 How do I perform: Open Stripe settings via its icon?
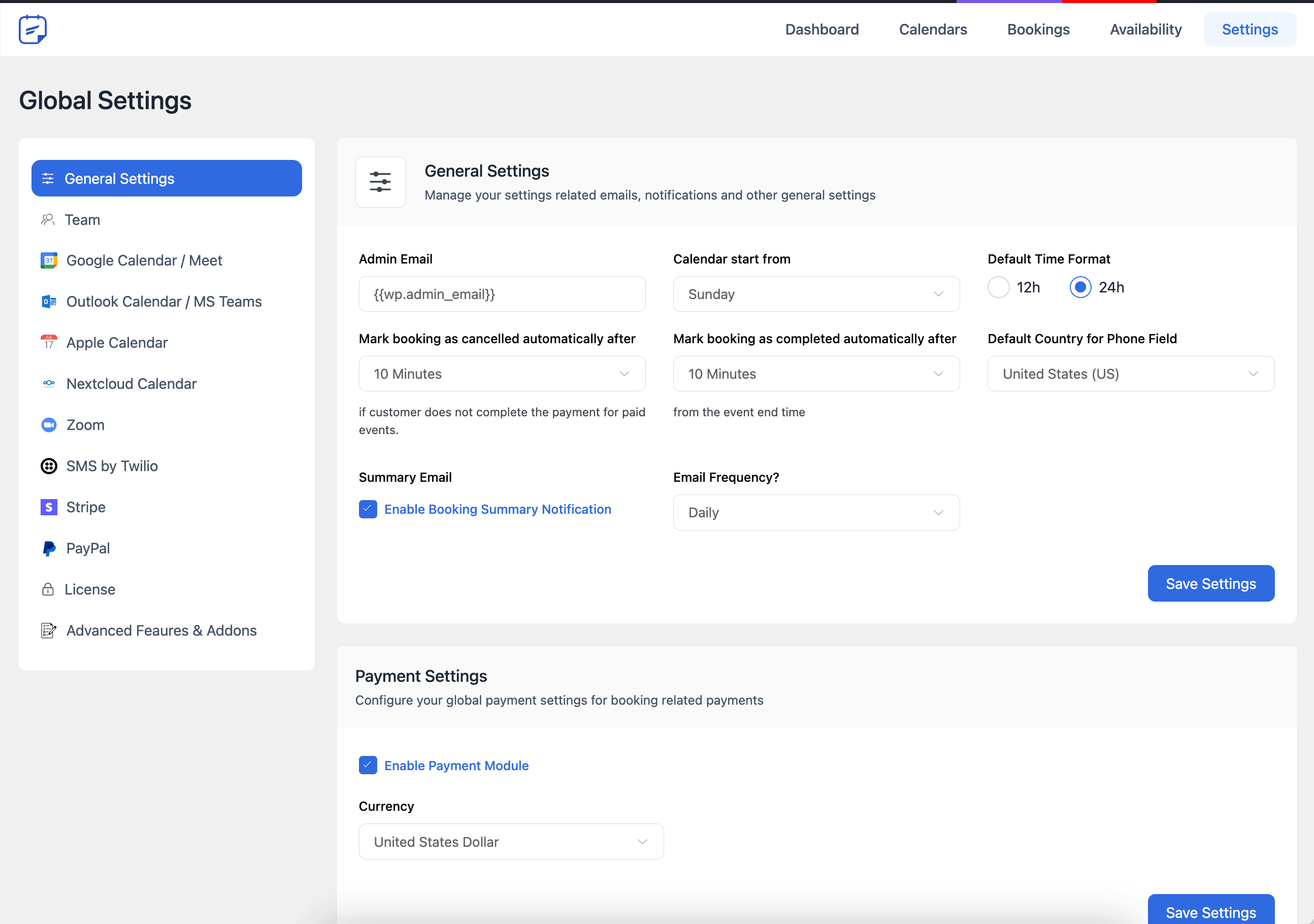(49, 507)
